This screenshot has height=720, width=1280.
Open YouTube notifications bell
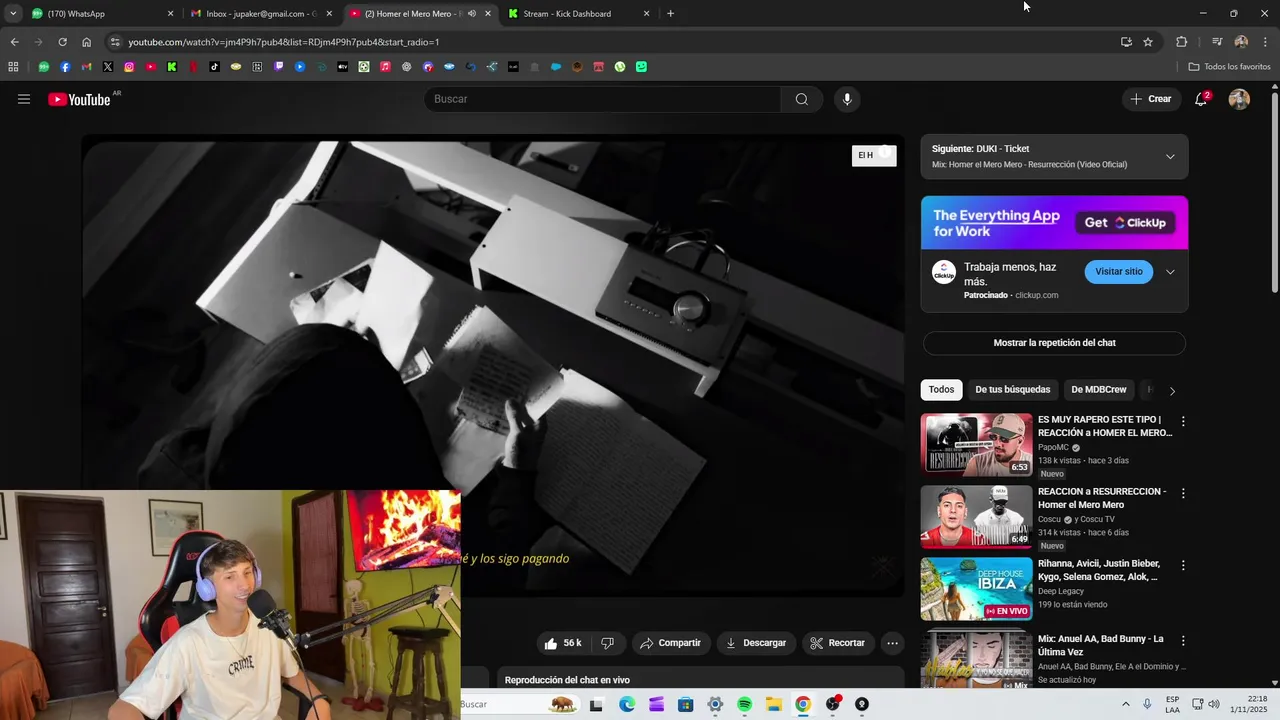pyautogui.click(x=1201, y=99)
